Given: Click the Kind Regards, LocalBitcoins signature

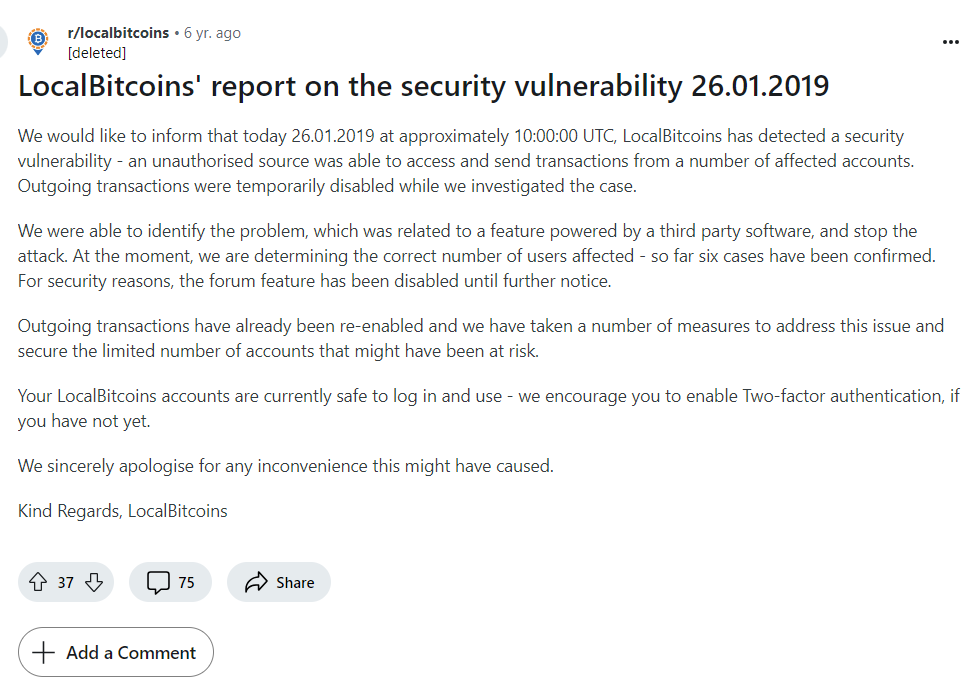Looking at the screenshot, I should (122, 511).
